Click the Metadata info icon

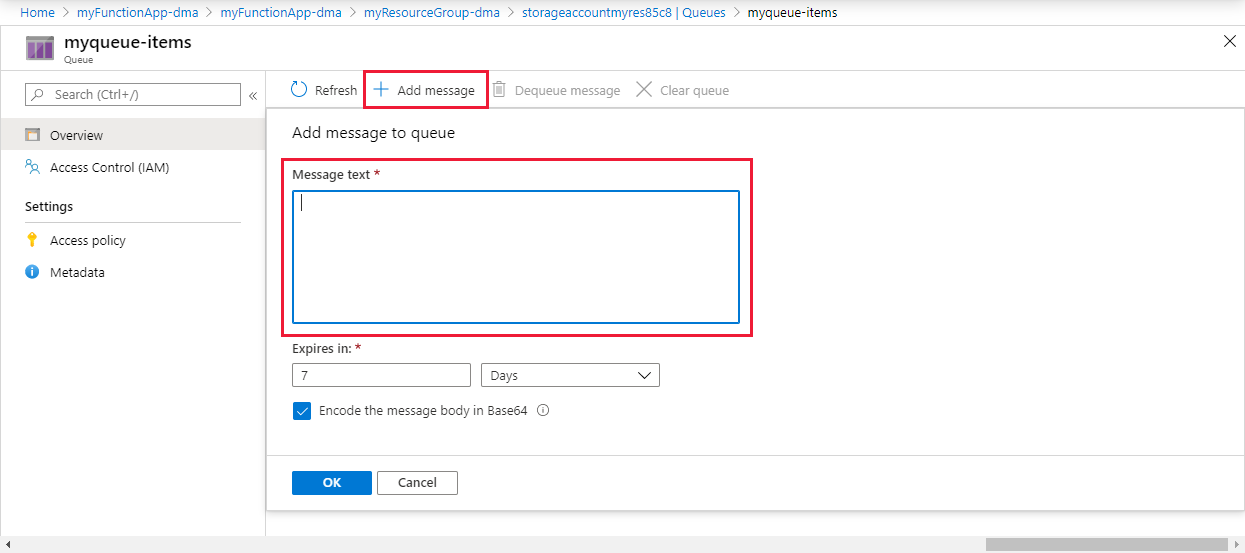(32, 272)
